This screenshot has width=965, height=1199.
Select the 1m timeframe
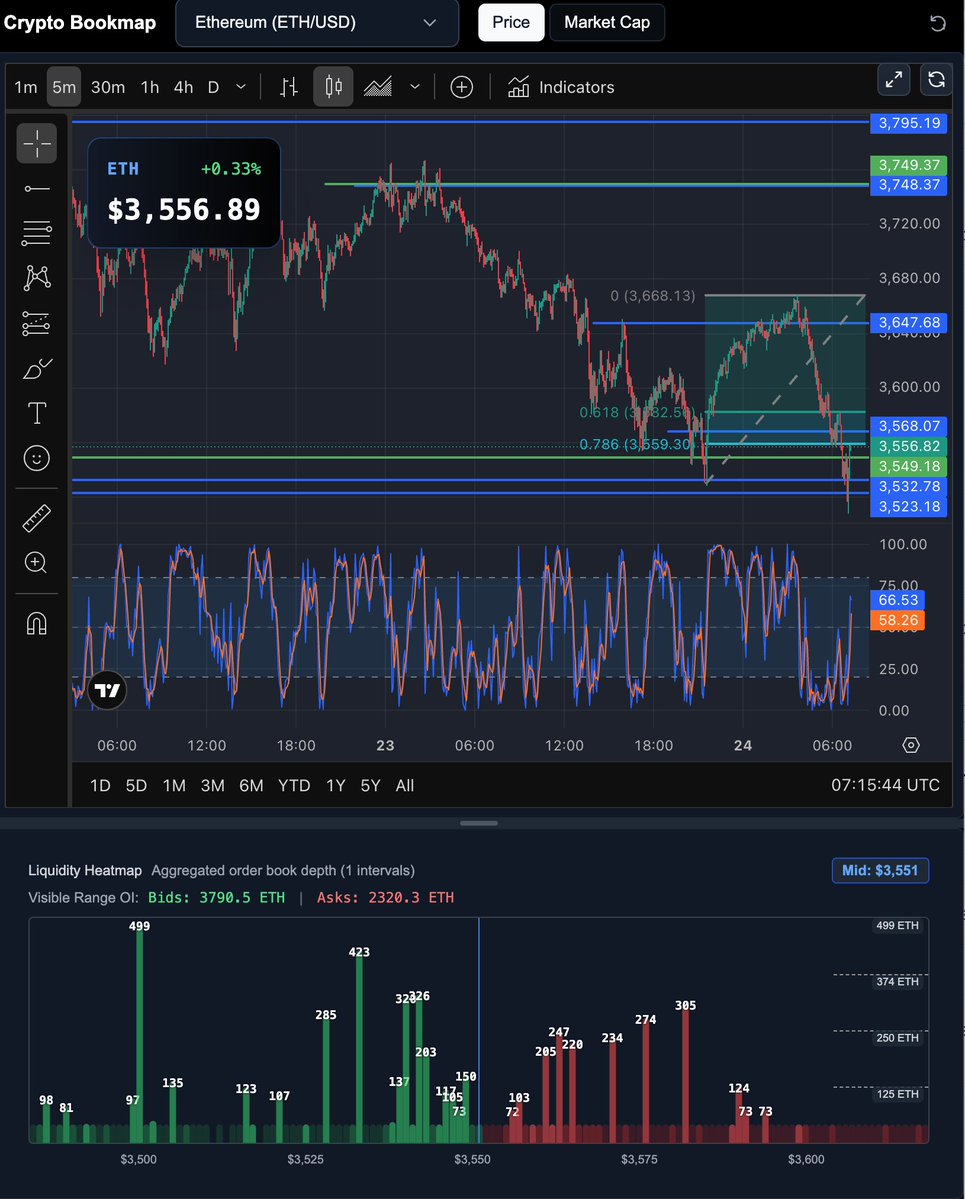(26, 87)
